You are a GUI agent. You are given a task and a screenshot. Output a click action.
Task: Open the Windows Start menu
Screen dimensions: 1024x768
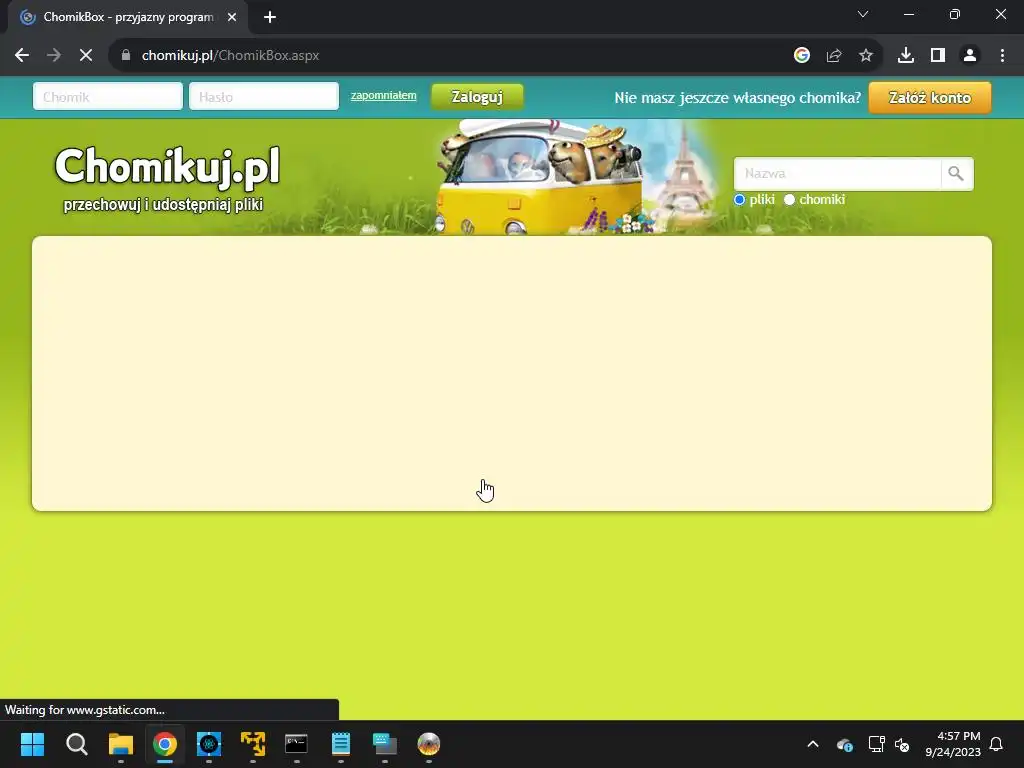tap(32, 744)
